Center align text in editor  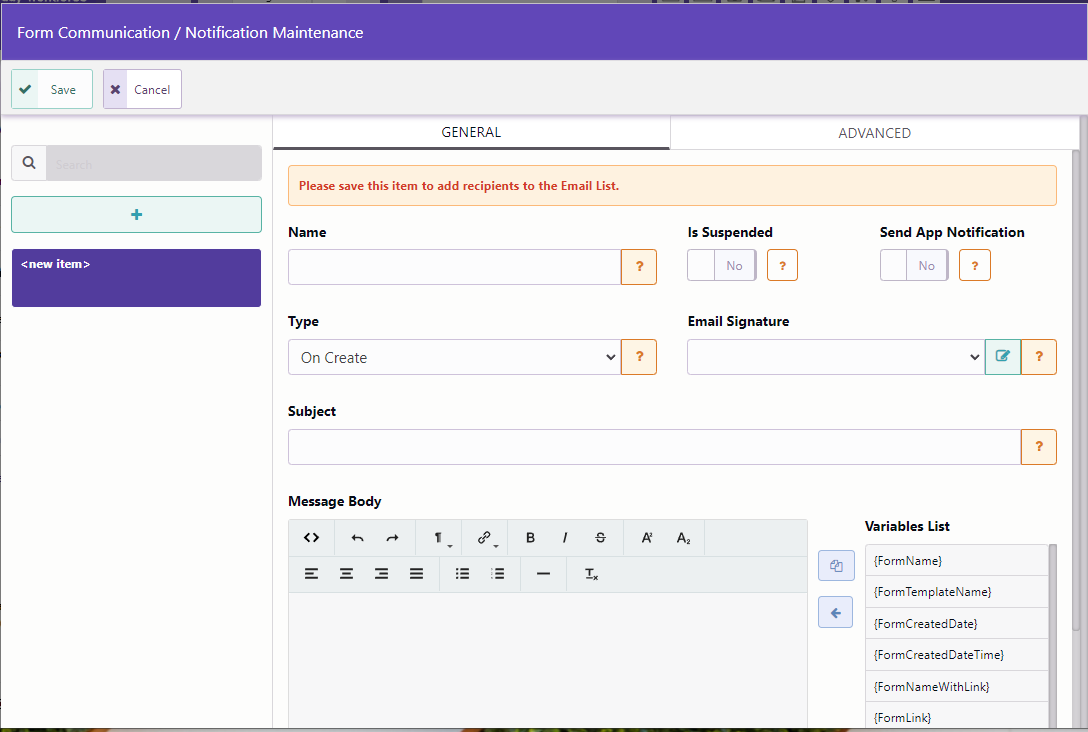(346, 574)
